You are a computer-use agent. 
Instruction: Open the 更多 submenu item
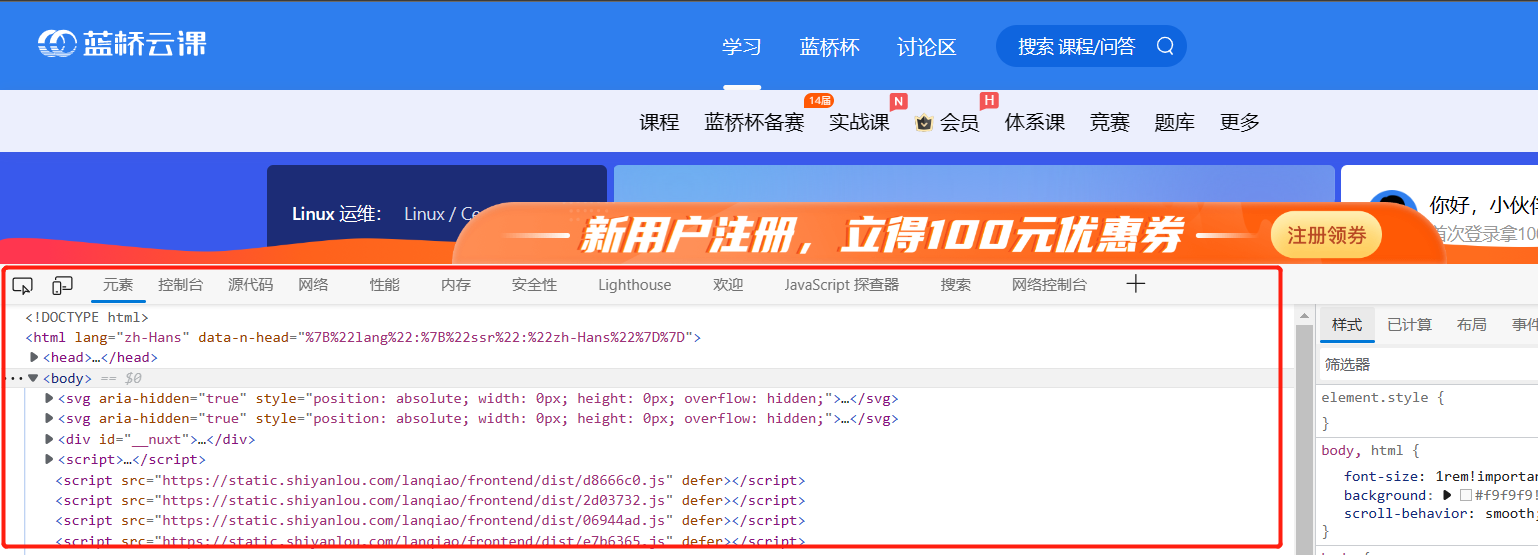pos(1240,122)
